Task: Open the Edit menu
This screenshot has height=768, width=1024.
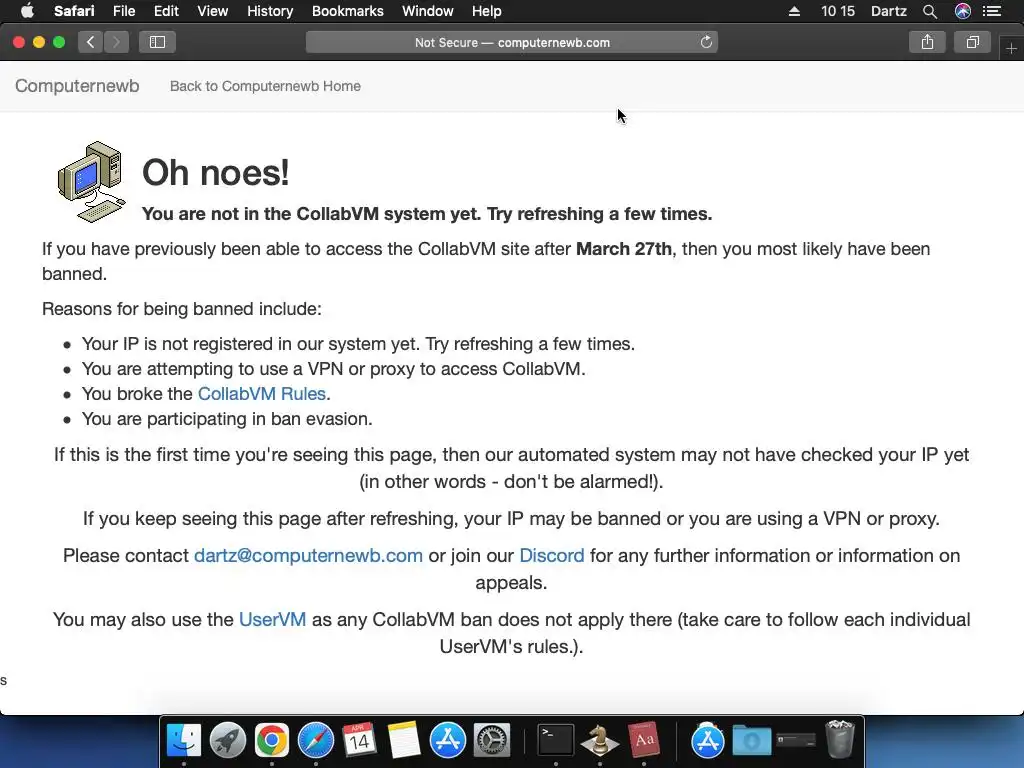Action: (x=166, y=11)
